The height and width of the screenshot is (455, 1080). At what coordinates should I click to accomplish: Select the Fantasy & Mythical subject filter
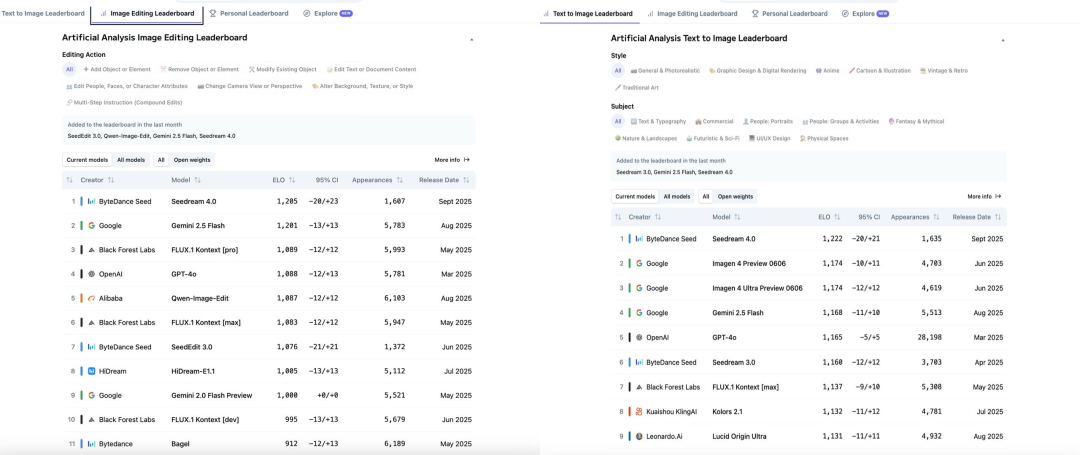[x=915, y=121]
